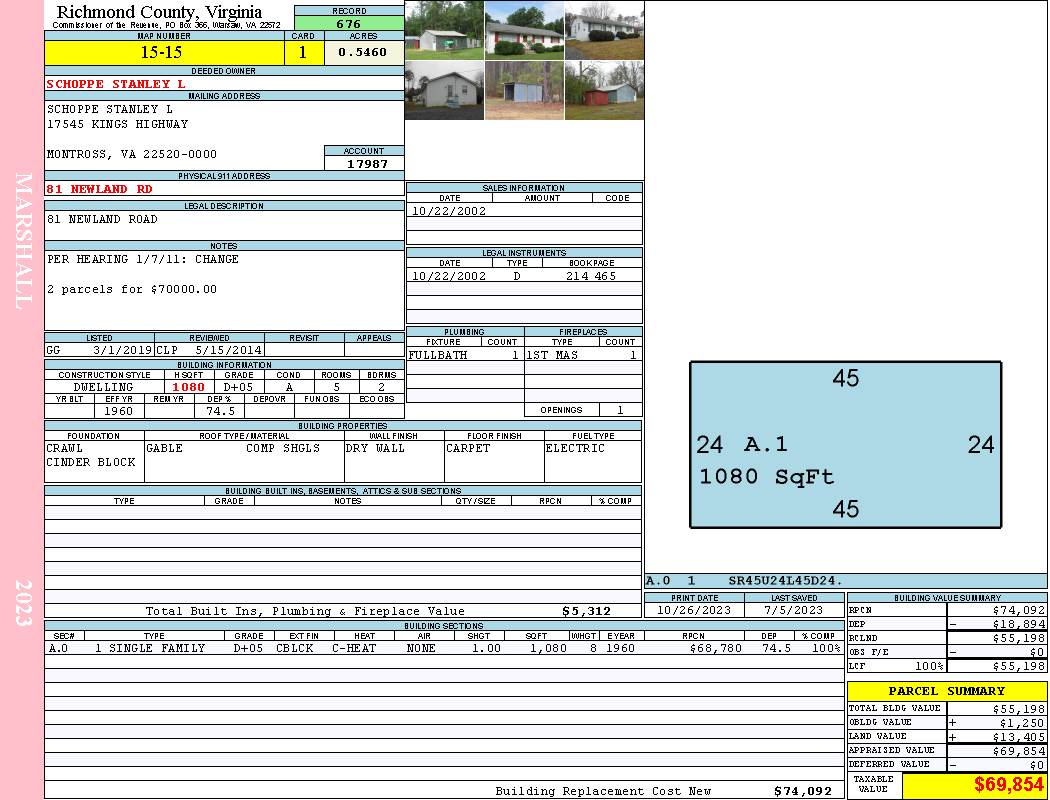Click the blue building sketch labeled A.1
This screenshot has width=1050, height=800.
tap(845, 445)
